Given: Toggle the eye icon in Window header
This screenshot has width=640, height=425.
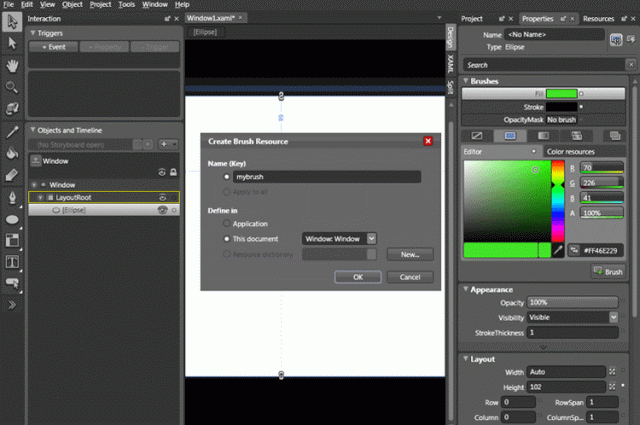Looking at the screenshot, I should 162,172.
